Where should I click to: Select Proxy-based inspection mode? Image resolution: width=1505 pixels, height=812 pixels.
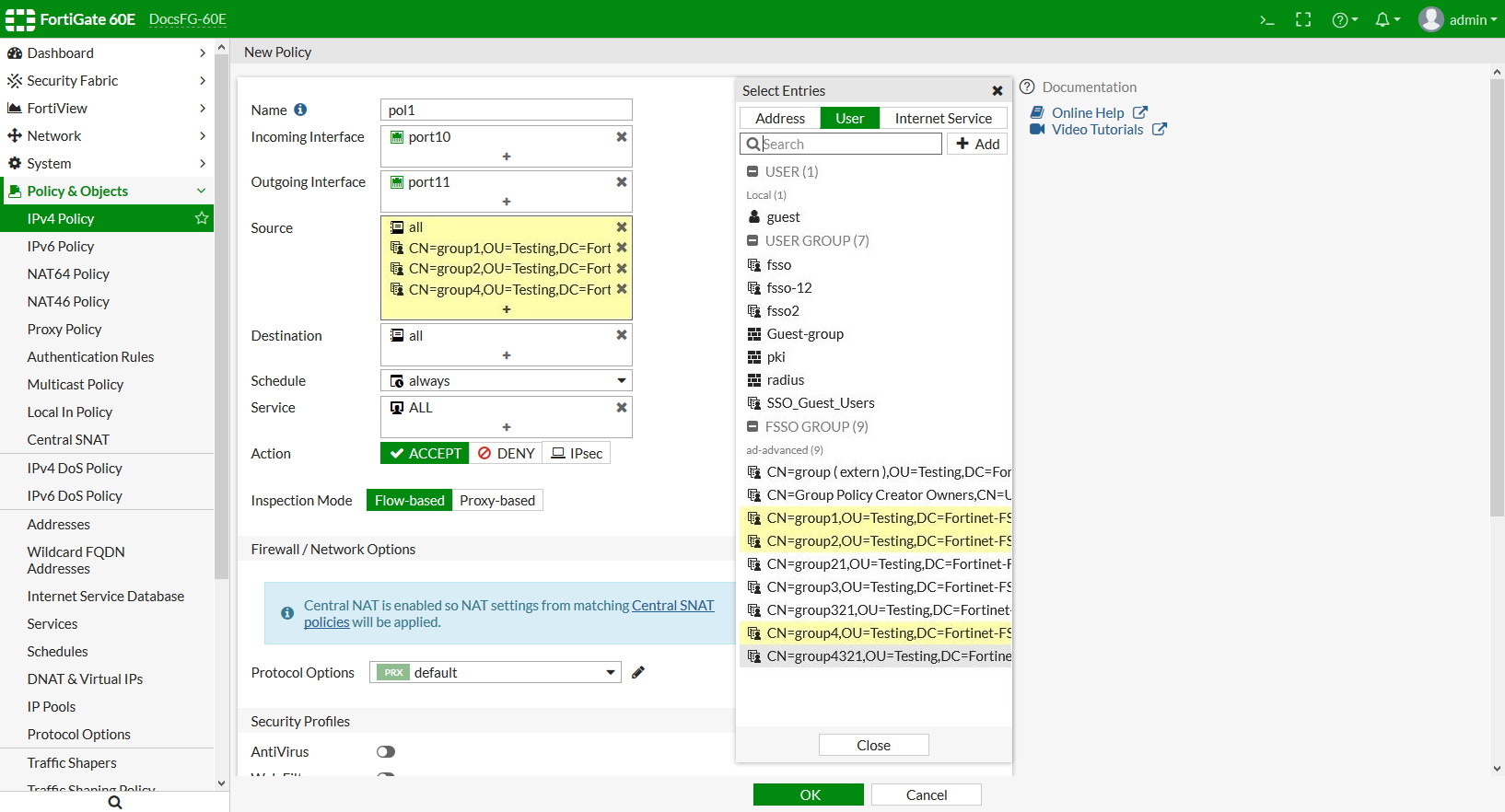(x=497, y=500)
